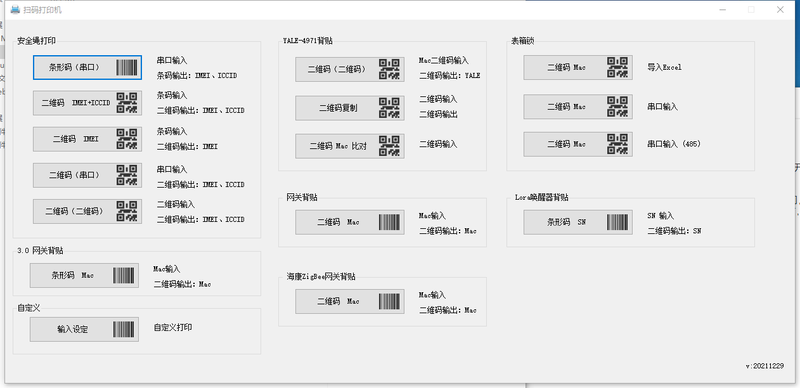Close the 扫码打印机 window
Image resolution: width=800 pixels, height=388 pixels.
tap(780, 10)
